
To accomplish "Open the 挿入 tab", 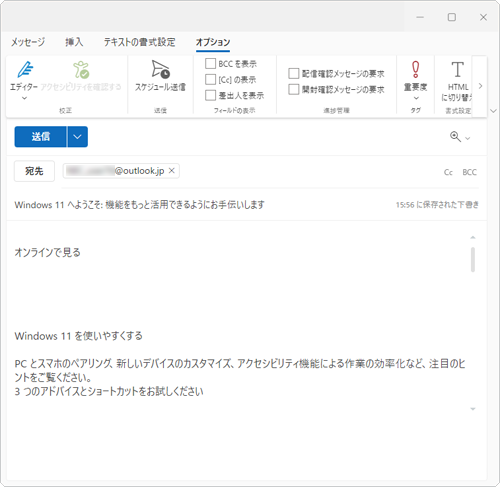I will click(74, 42).
